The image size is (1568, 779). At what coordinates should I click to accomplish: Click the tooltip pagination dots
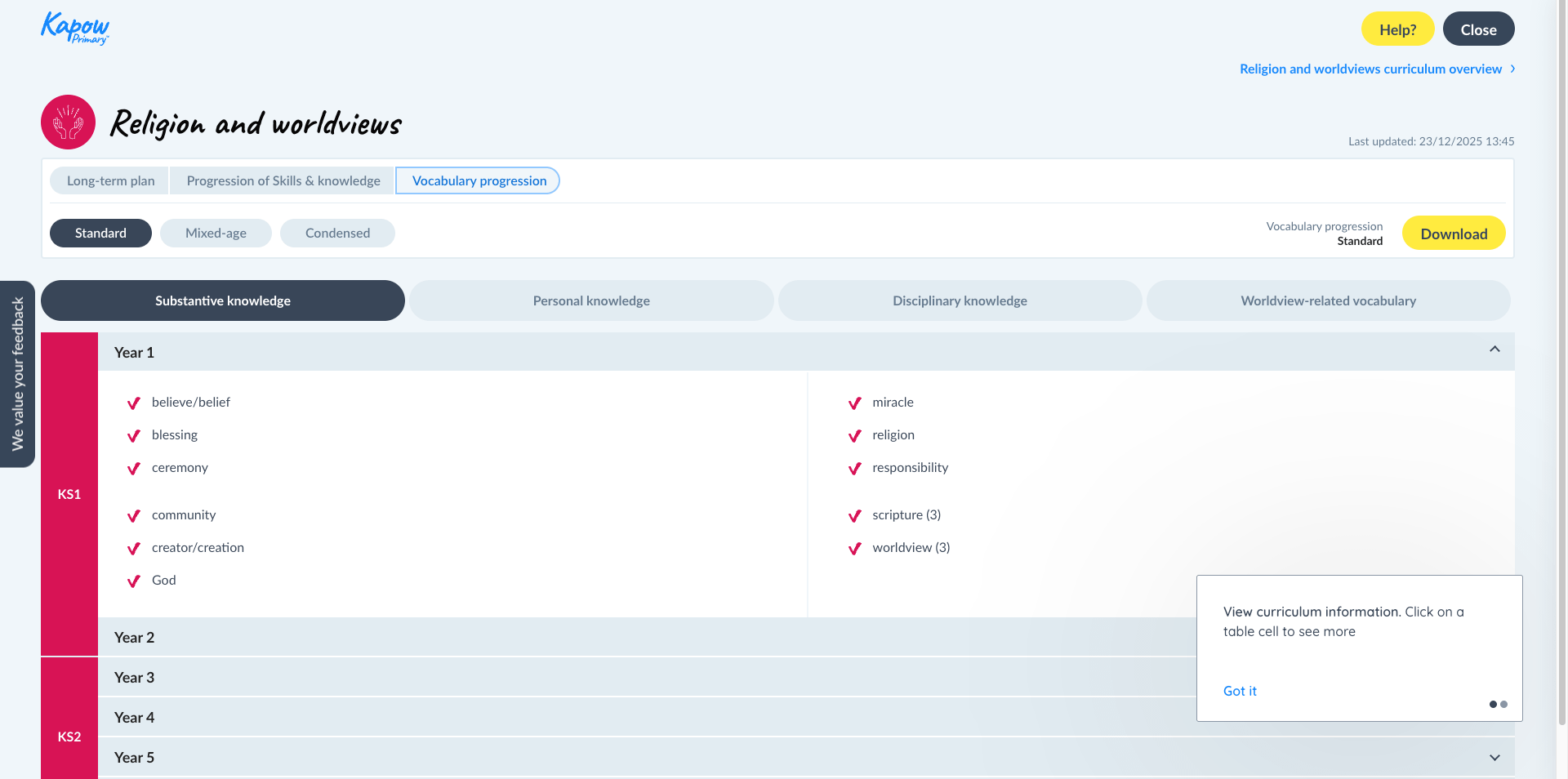1498,704
